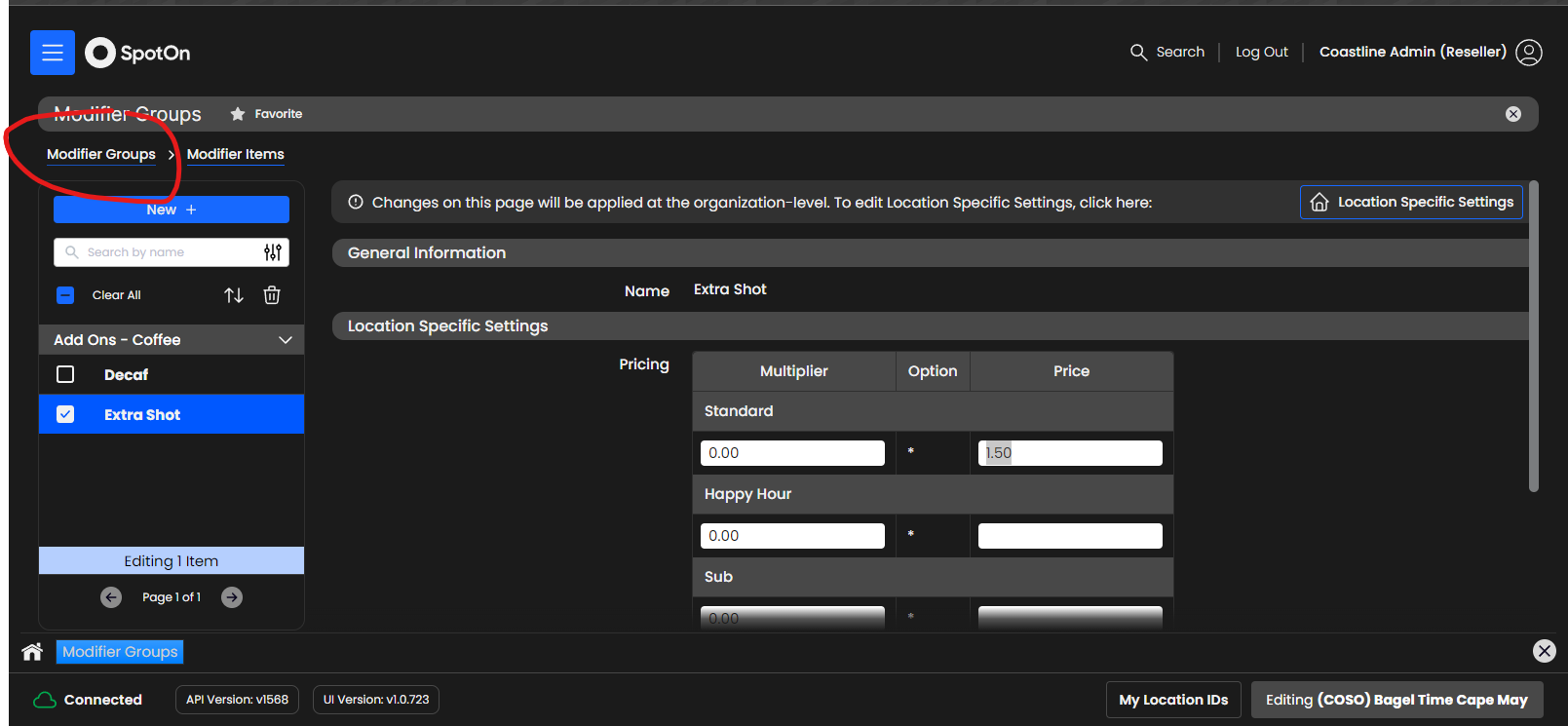The image size is (1568, 726).
Task: Close the Modifier Groups panel header
Action: click(1513, 114)
